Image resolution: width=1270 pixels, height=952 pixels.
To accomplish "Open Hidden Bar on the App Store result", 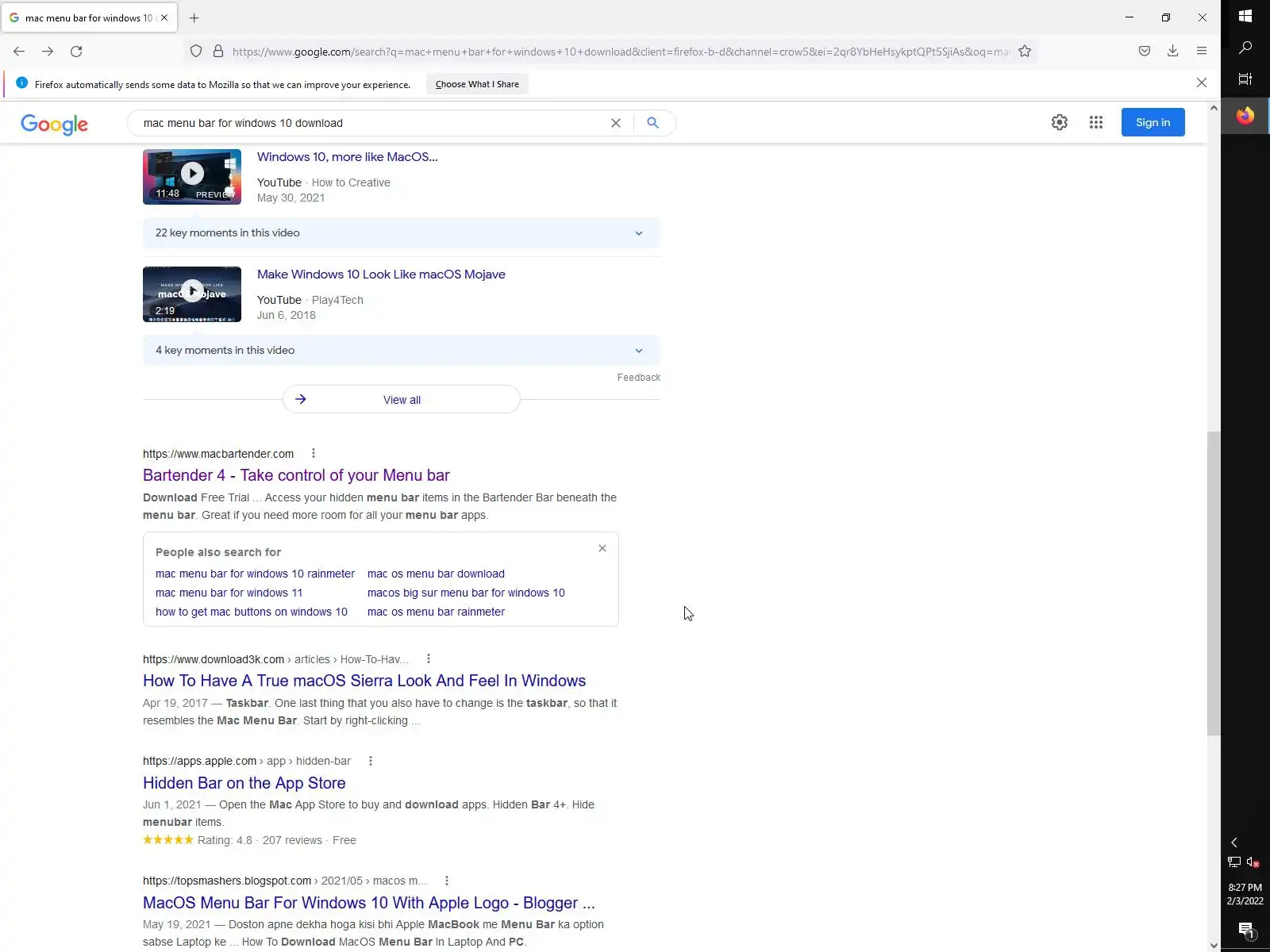I will (244, 783).
